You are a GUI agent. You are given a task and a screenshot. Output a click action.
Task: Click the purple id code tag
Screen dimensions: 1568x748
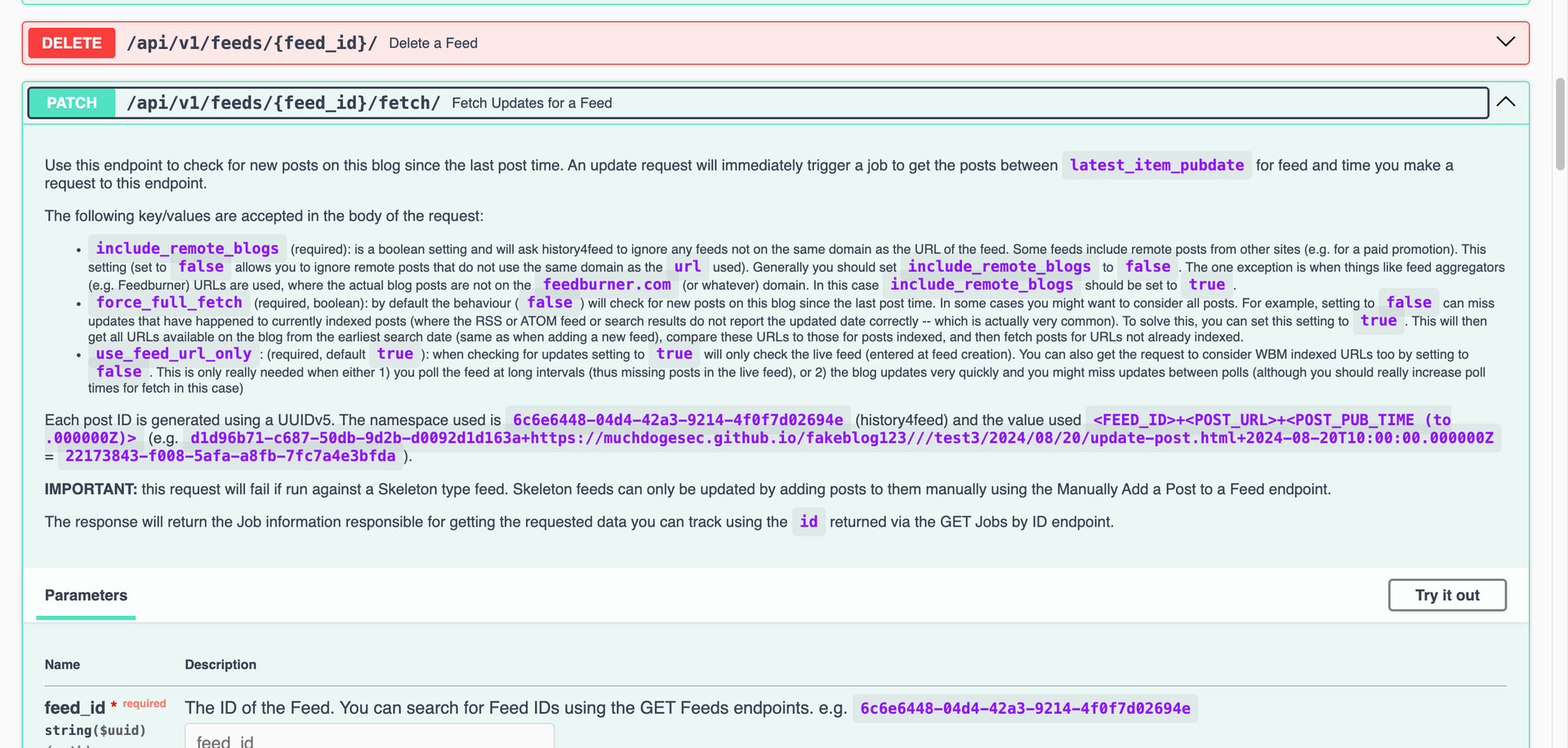(x=808, y=522)
